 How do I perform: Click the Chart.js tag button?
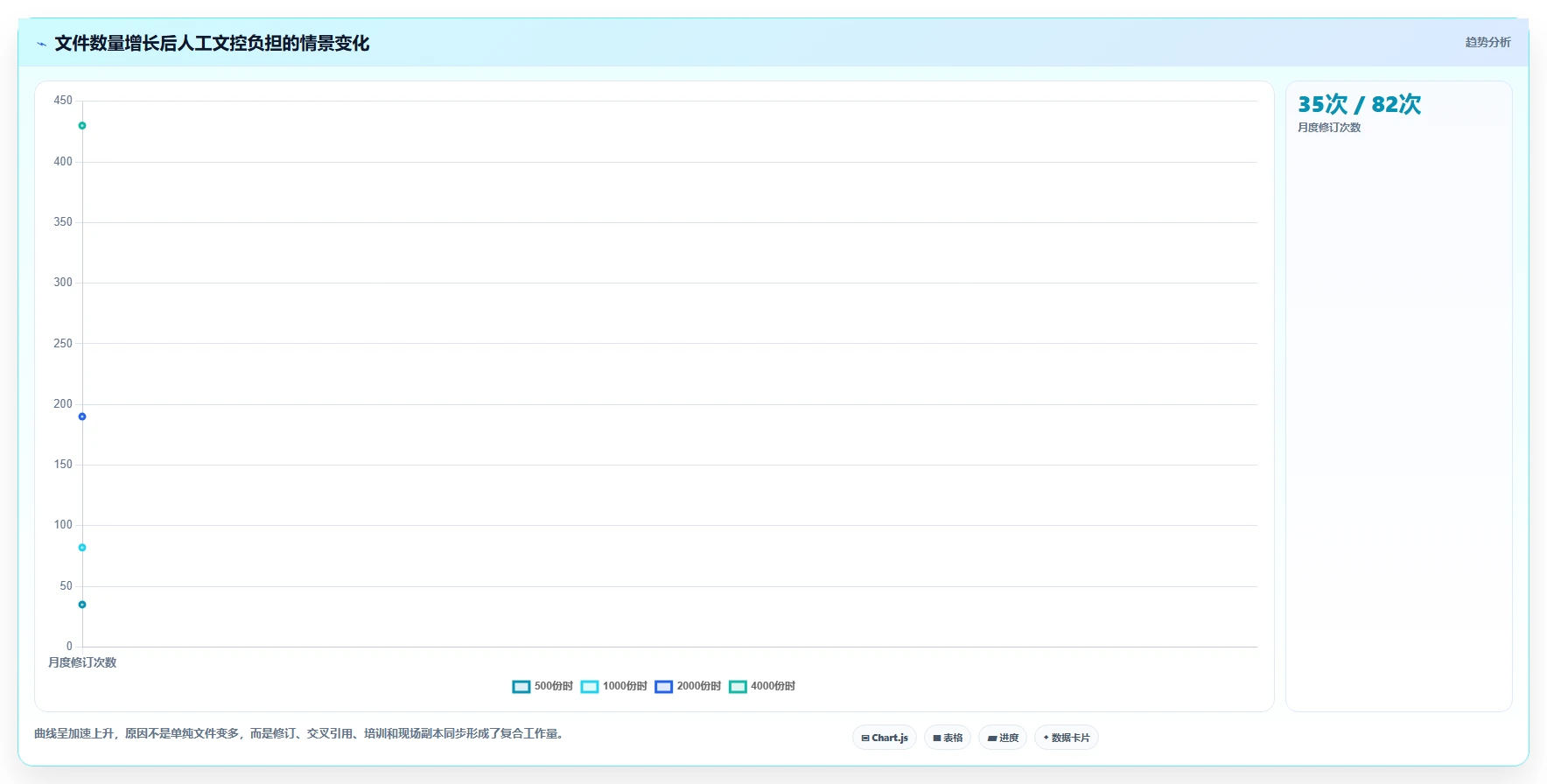tap(885, 738)
